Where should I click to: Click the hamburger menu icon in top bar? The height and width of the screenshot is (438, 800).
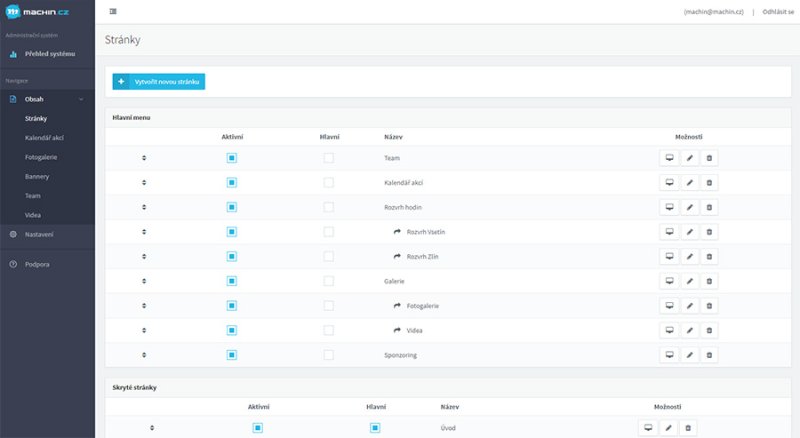coord(113,11)
